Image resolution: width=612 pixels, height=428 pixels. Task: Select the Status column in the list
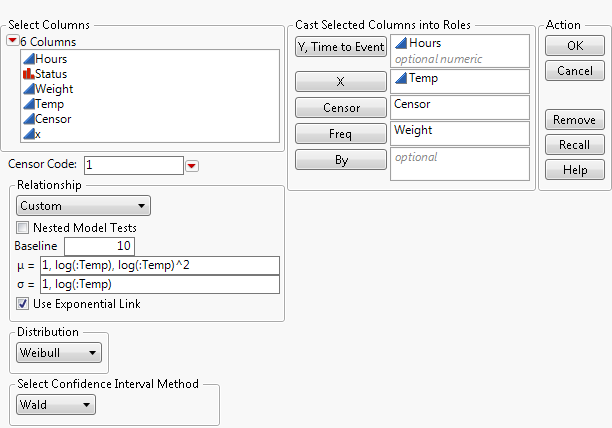coord(49,74)
